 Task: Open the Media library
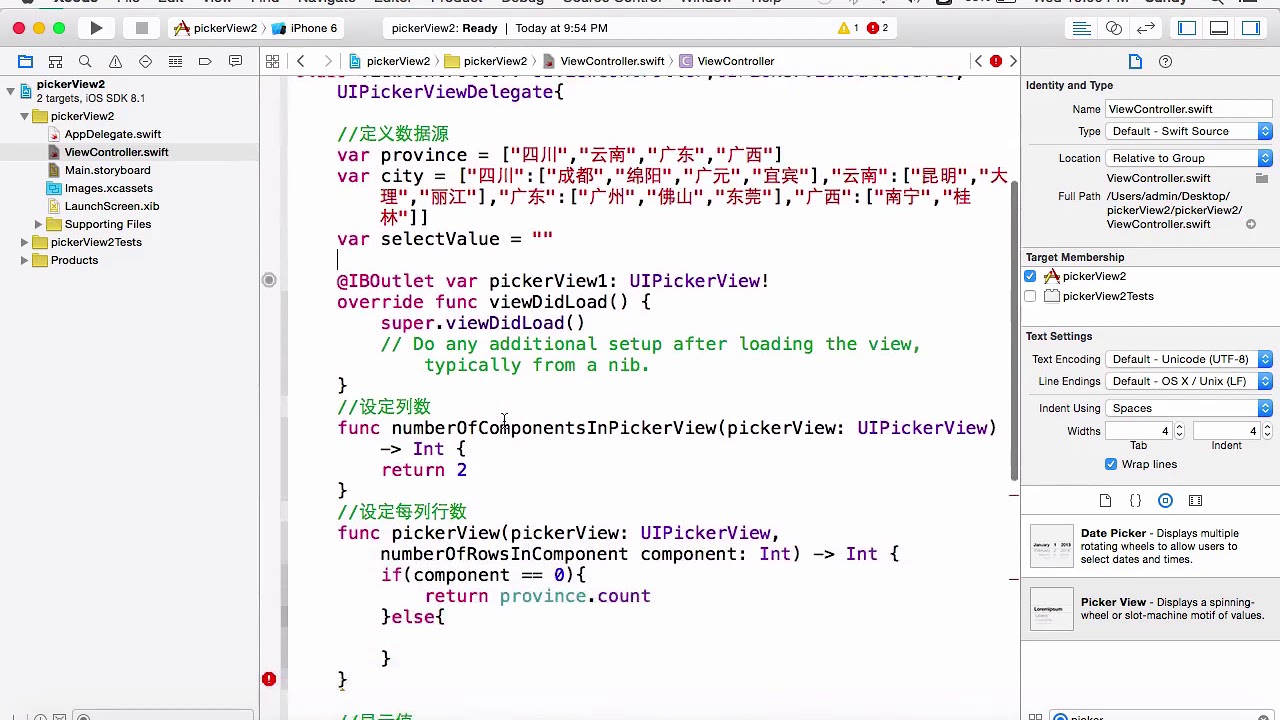(1195, 500)
